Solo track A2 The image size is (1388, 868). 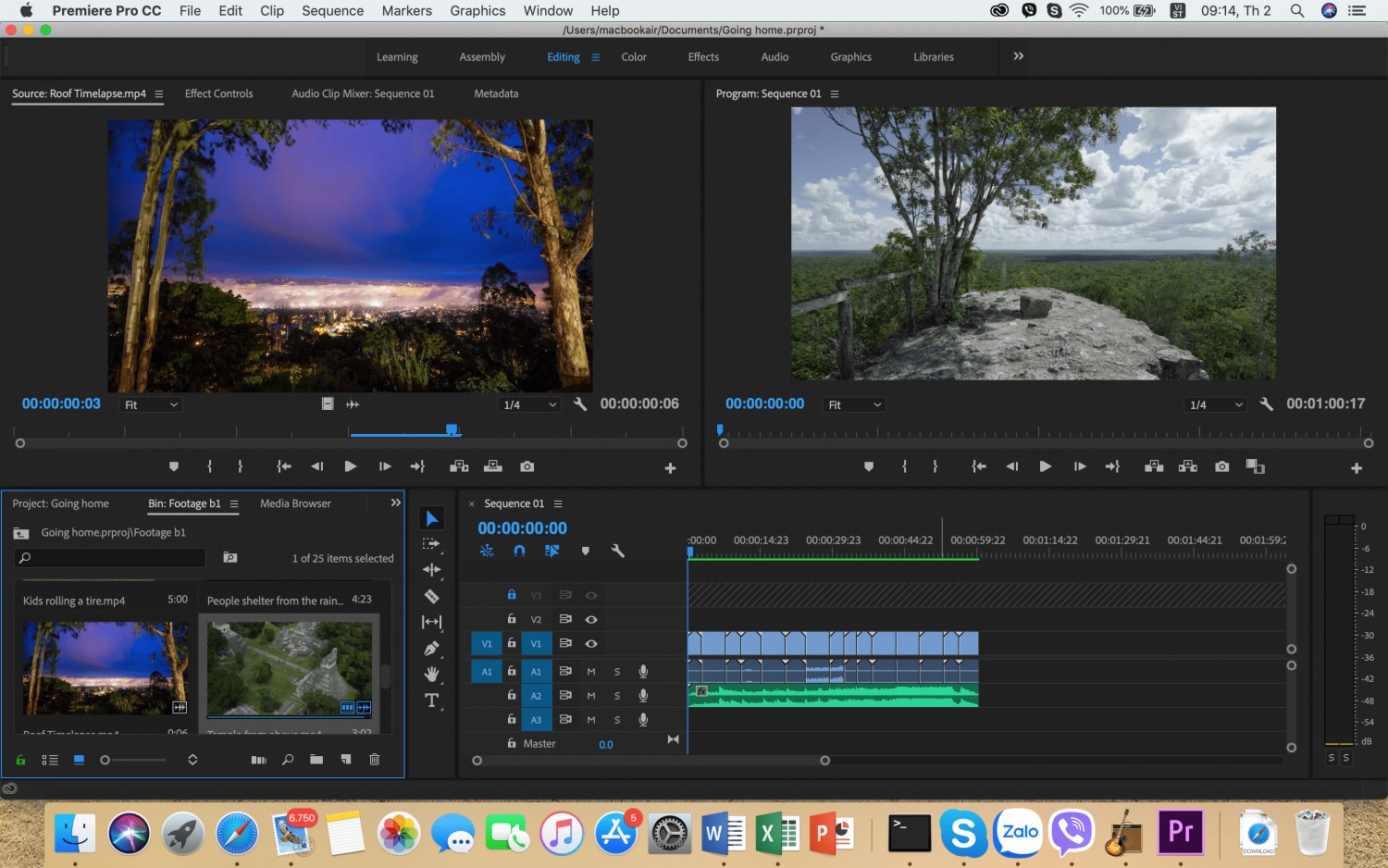[x=617, y=696]
